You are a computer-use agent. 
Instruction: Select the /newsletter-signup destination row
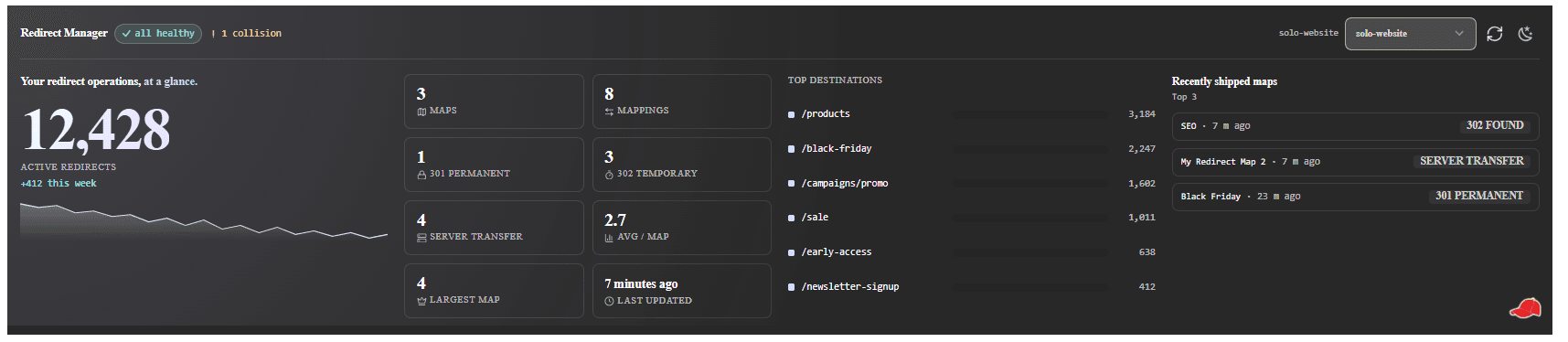tap(972, 286)
